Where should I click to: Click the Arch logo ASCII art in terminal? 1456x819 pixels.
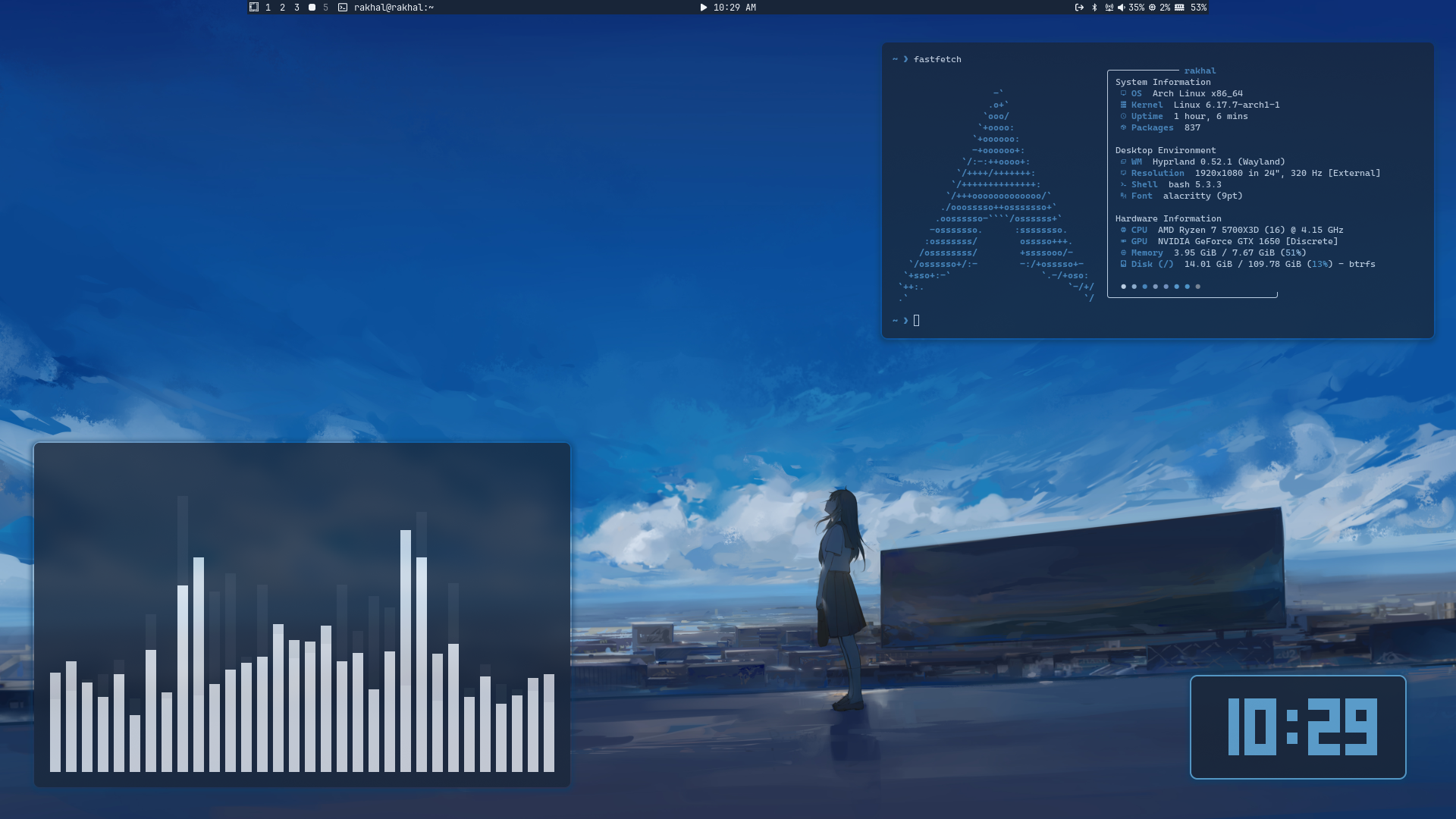pyautogui.click(x=996, y=196)
